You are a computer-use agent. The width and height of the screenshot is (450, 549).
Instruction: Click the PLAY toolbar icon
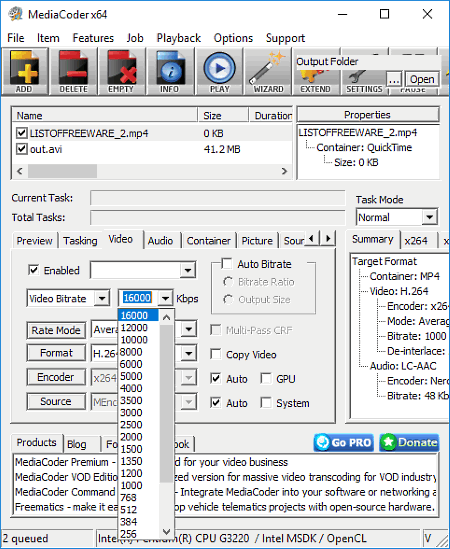tap(219, 72)
